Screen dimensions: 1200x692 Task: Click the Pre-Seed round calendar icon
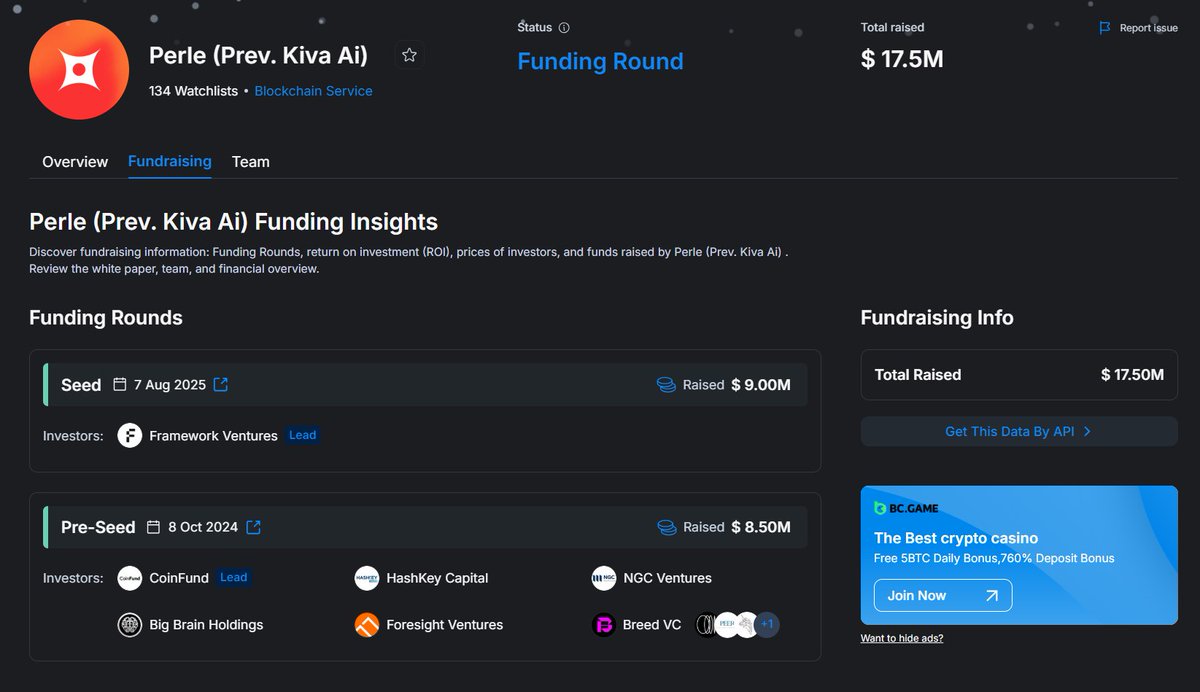tap(153, 527)
